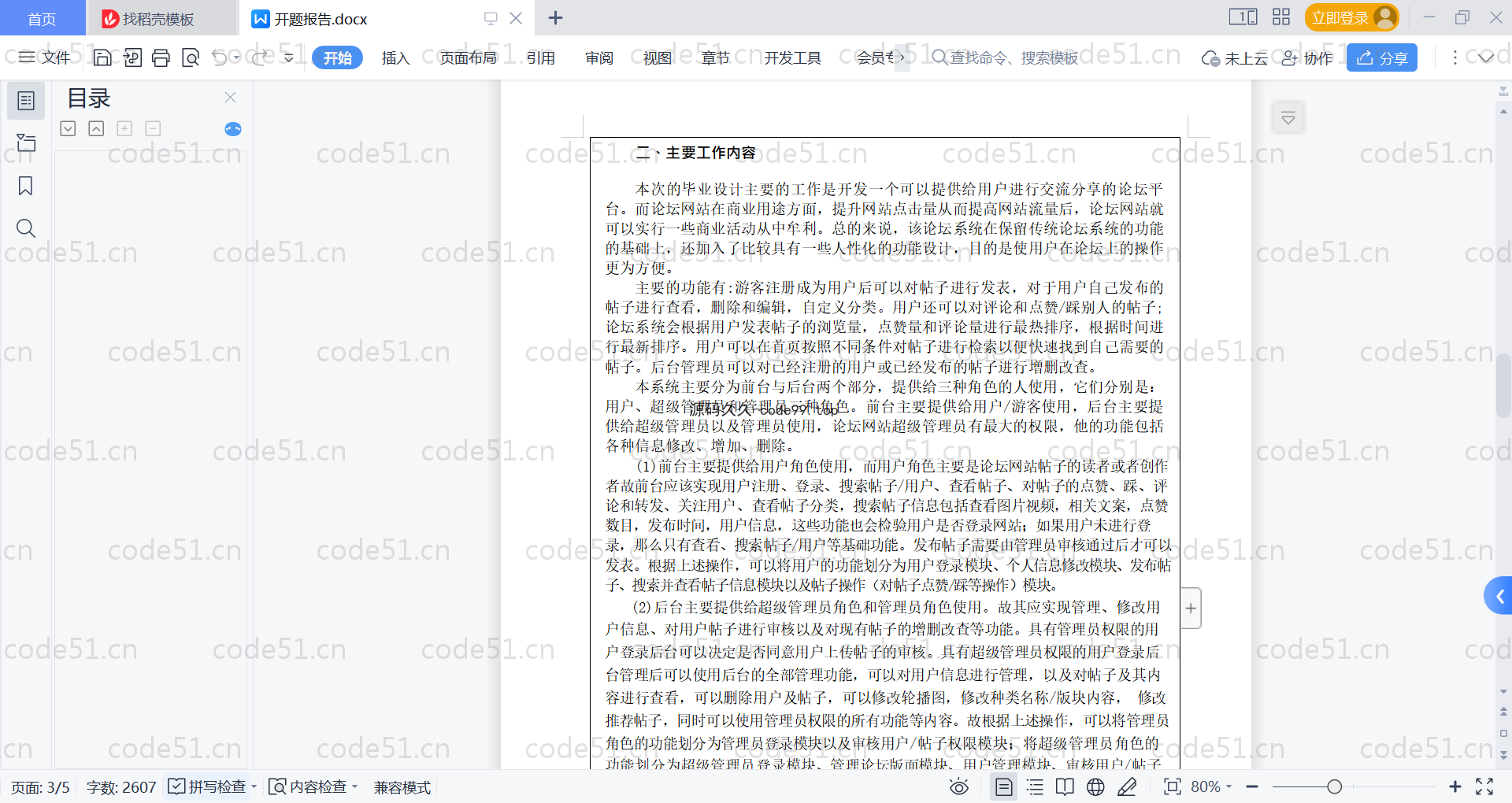Collapse outline levels up arrow

[96, 128]
